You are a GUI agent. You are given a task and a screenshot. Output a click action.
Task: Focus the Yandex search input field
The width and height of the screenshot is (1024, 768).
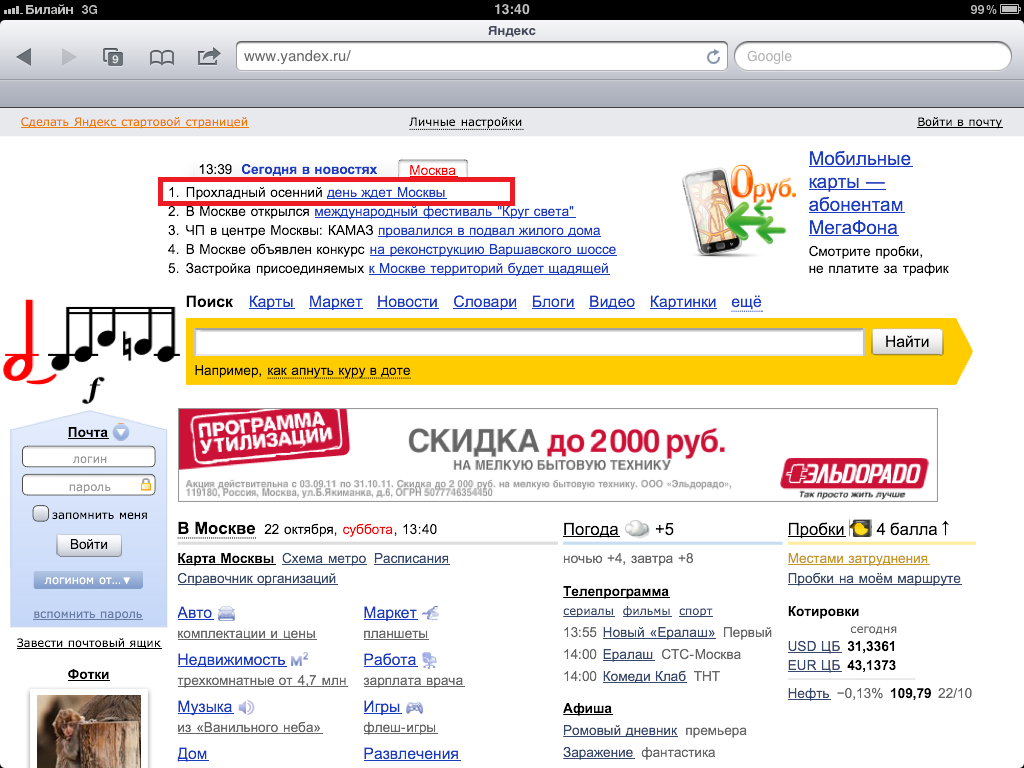point(529,342)
